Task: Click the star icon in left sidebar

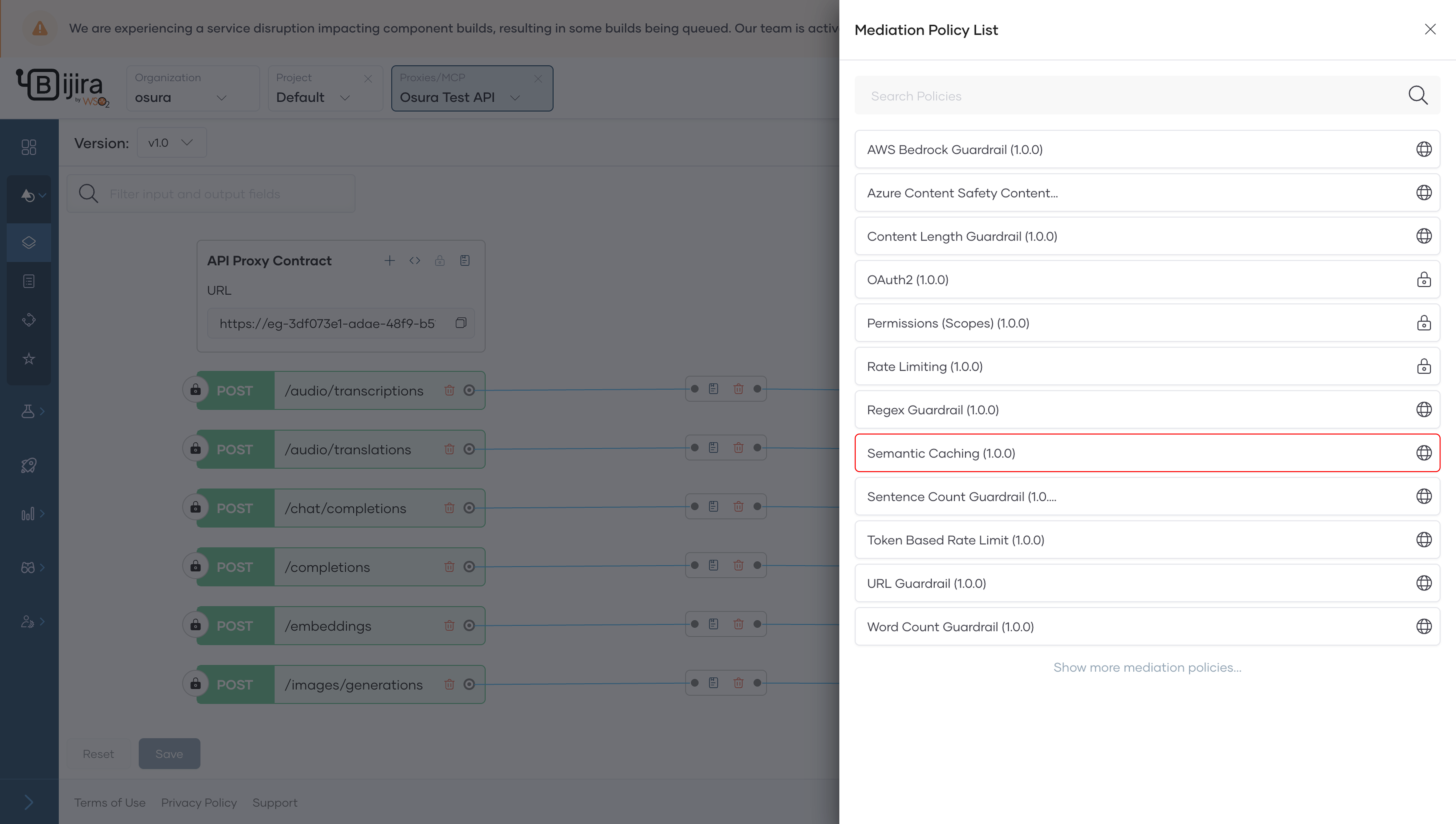Action: coord(28,359)
